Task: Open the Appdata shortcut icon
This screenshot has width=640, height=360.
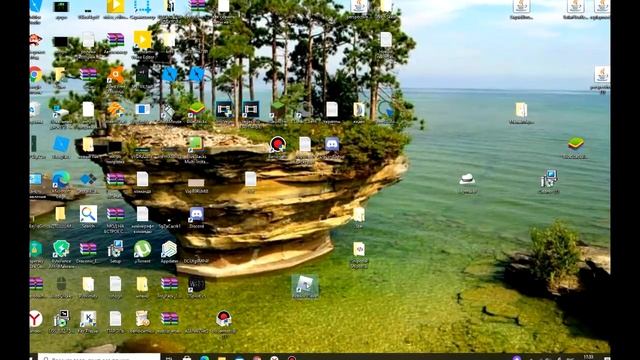Action: coord(169,249)
